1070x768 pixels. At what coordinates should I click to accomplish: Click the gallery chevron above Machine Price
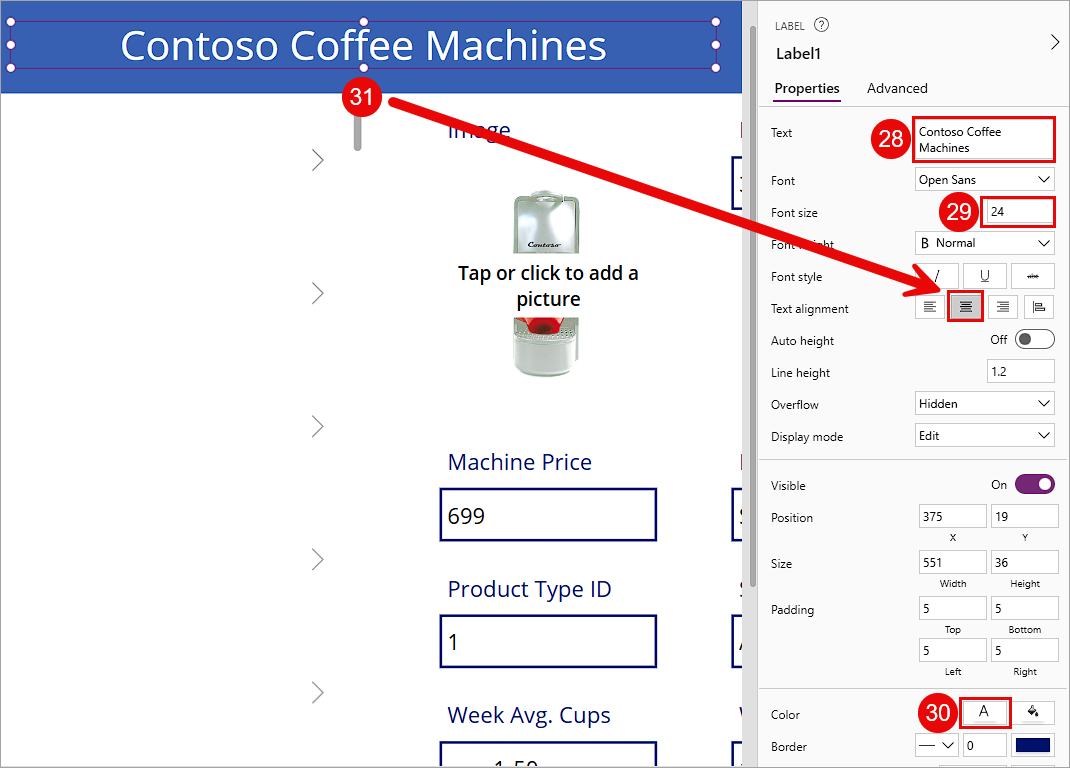click(317, 427)
